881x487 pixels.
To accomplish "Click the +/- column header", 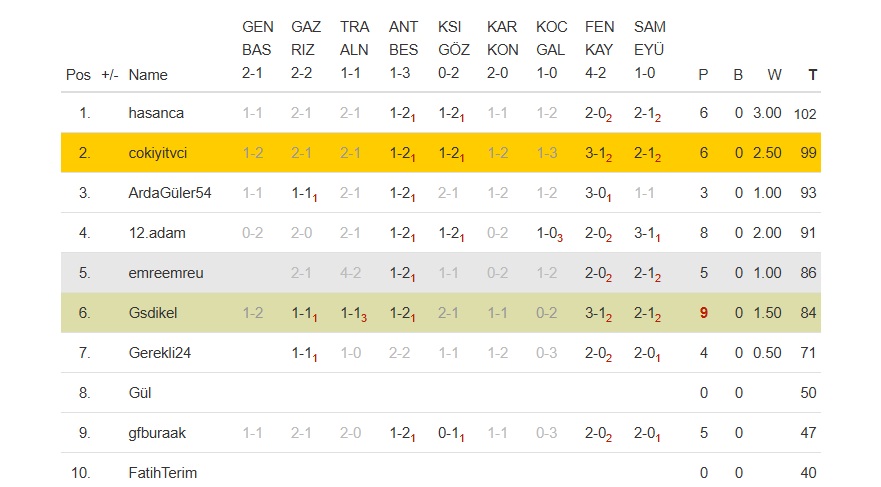I will point(110,75).
